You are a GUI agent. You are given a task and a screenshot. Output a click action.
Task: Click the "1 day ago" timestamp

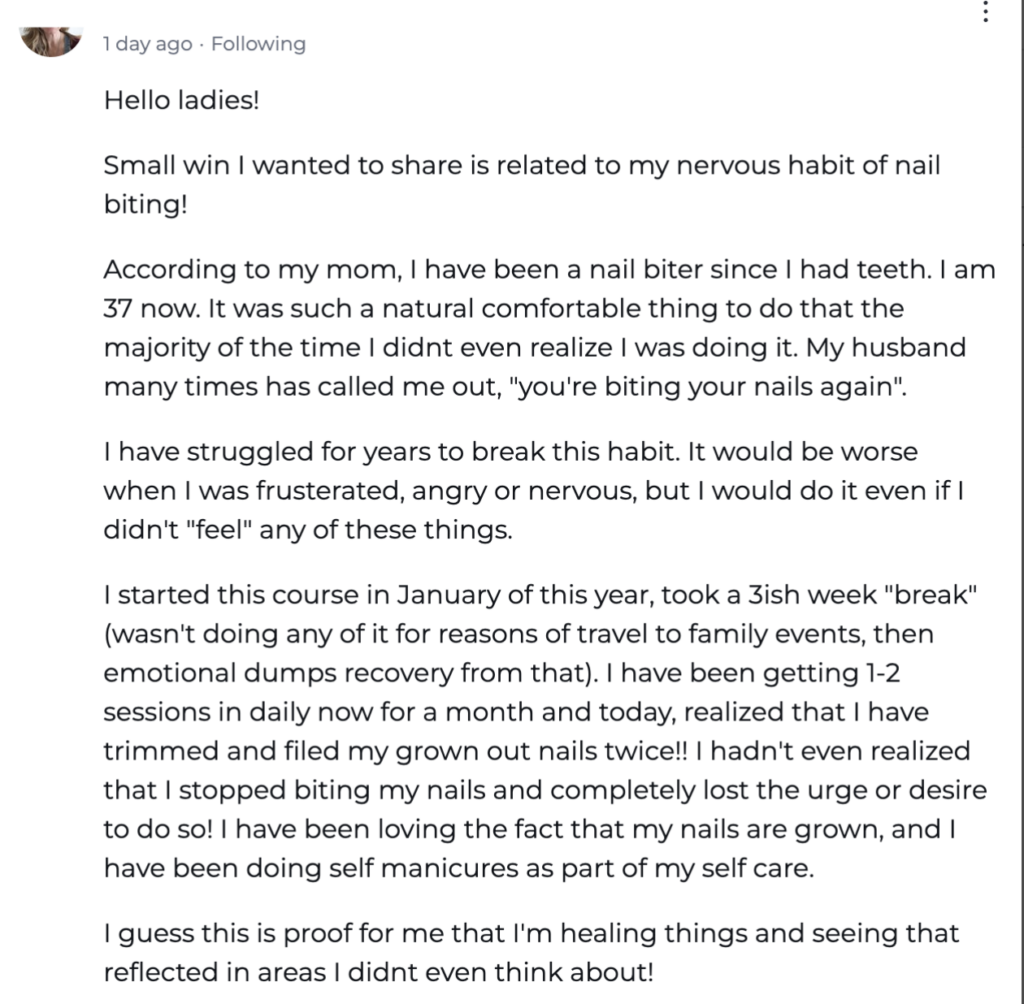coord(147,44)
